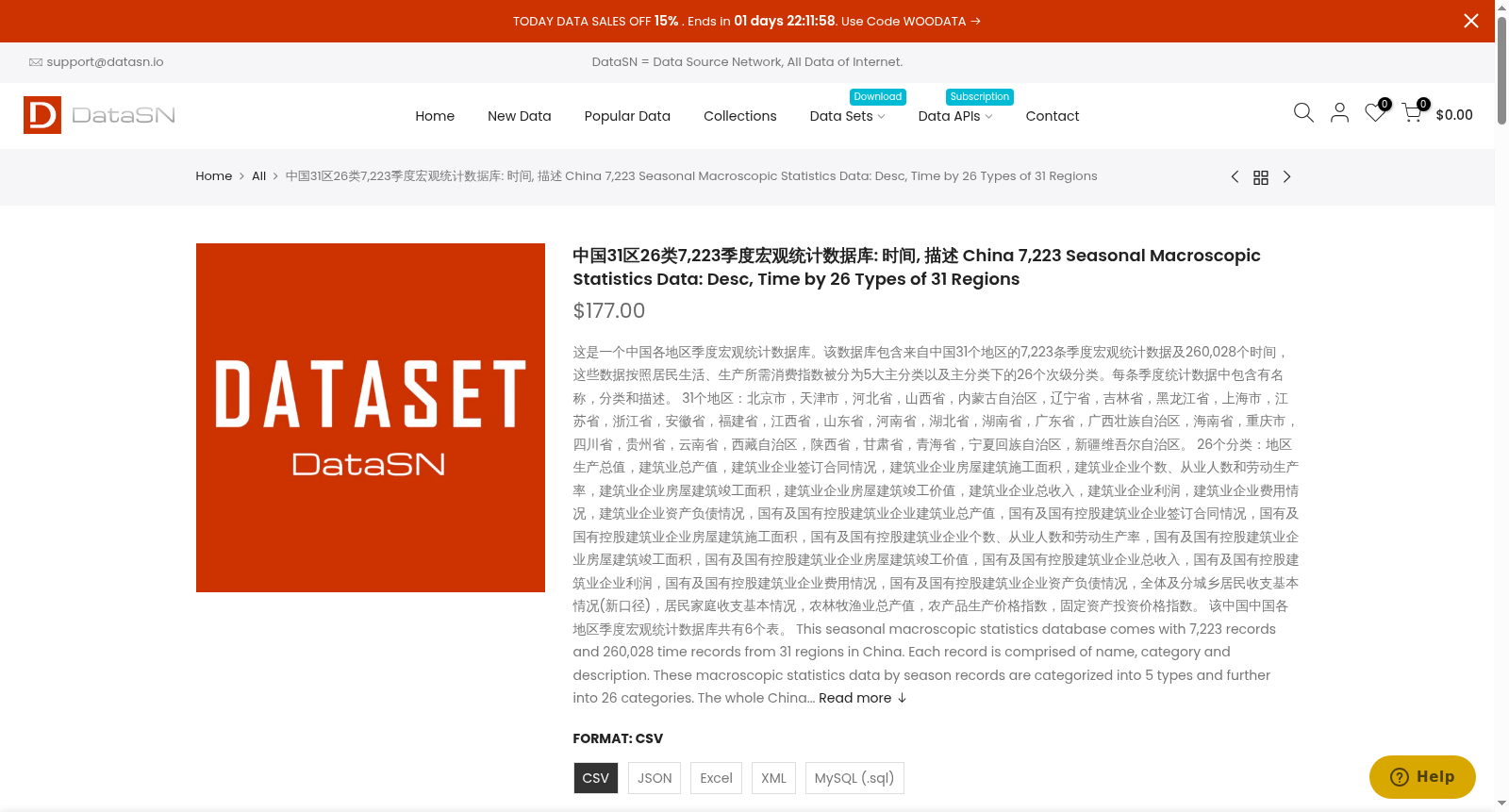This screenshot has width=1509, height=812.
Task: Open the Home nav menu item
Action: pyautogui.click(x=435, y=116)
